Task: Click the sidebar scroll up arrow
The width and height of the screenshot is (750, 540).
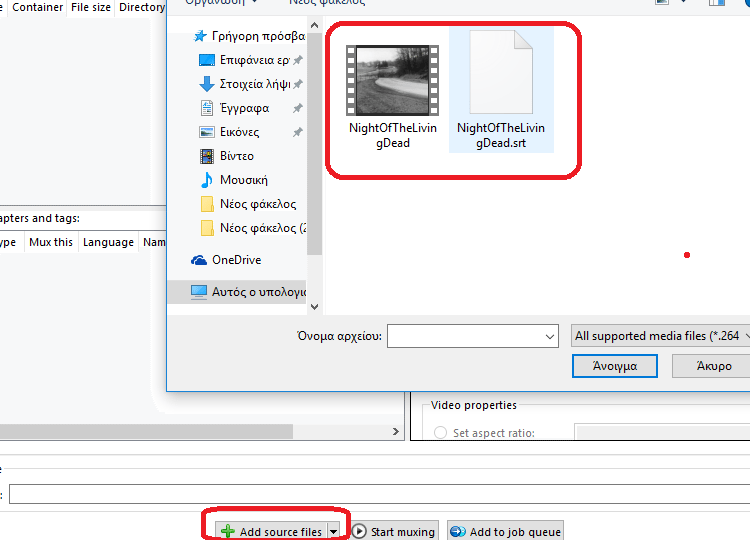Action: click(314, 25)
